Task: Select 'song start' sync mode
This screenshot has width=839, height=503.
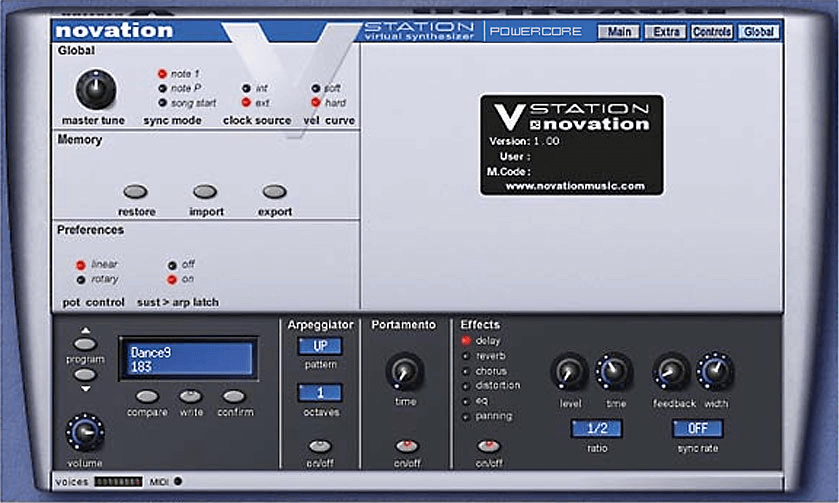Action: click(162, 103)
